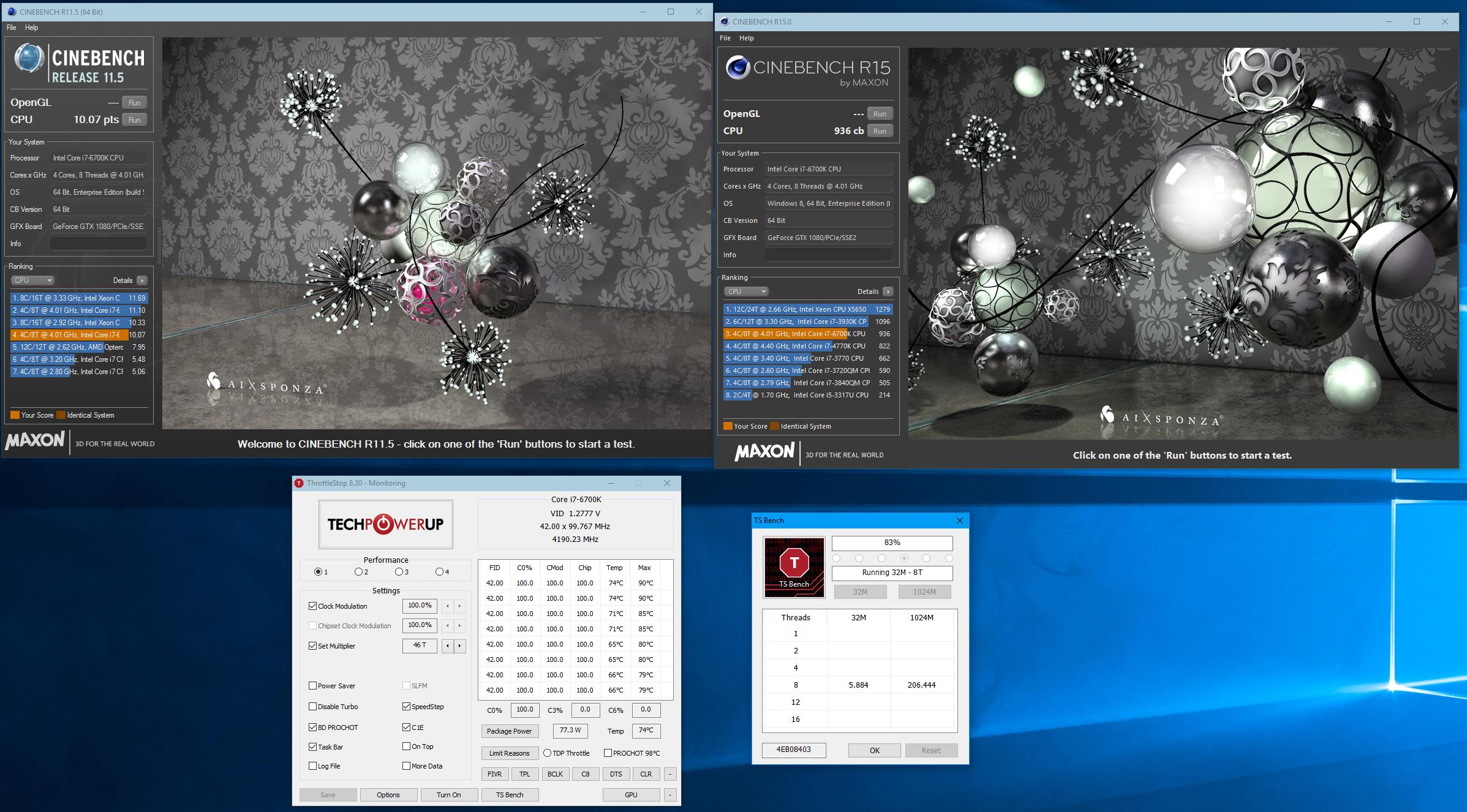The height and width of the screenshot is (812, 1467).
Task: Close the TS Bench window
Action: (x=960, y=521)
